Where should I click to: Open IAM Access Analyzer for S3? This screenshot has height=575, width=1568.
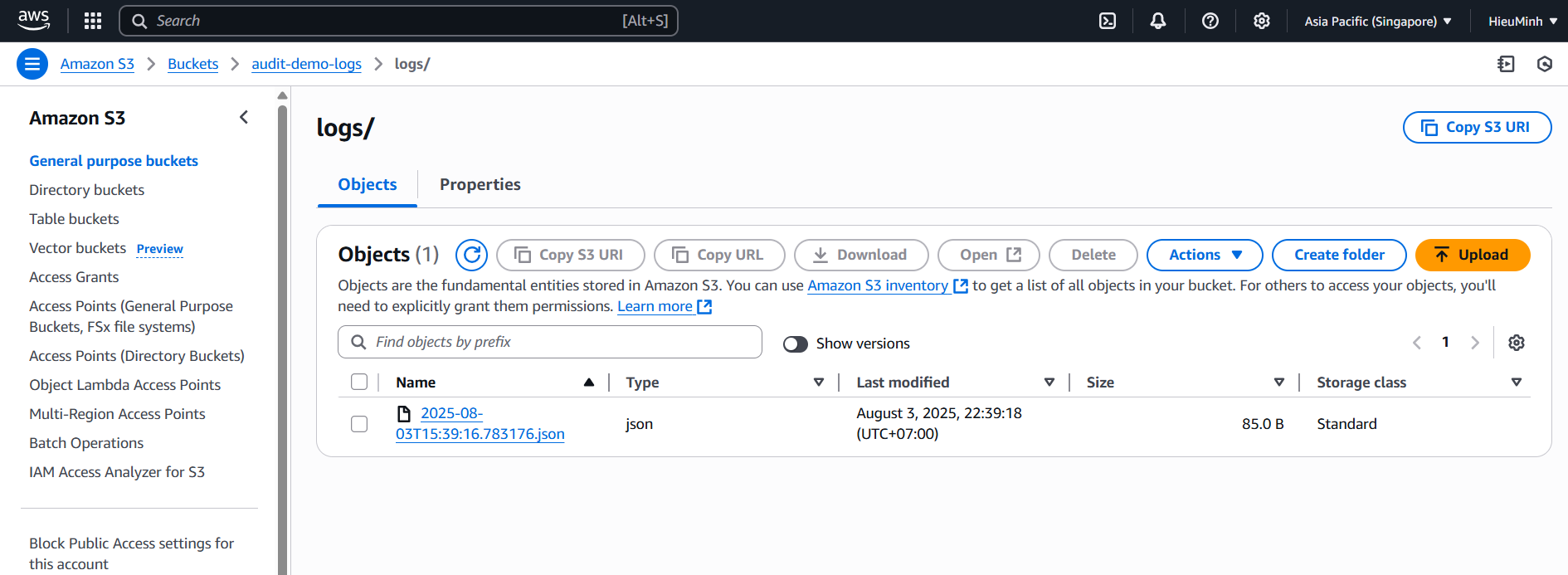pyautogui.click(x=117, y=472)
